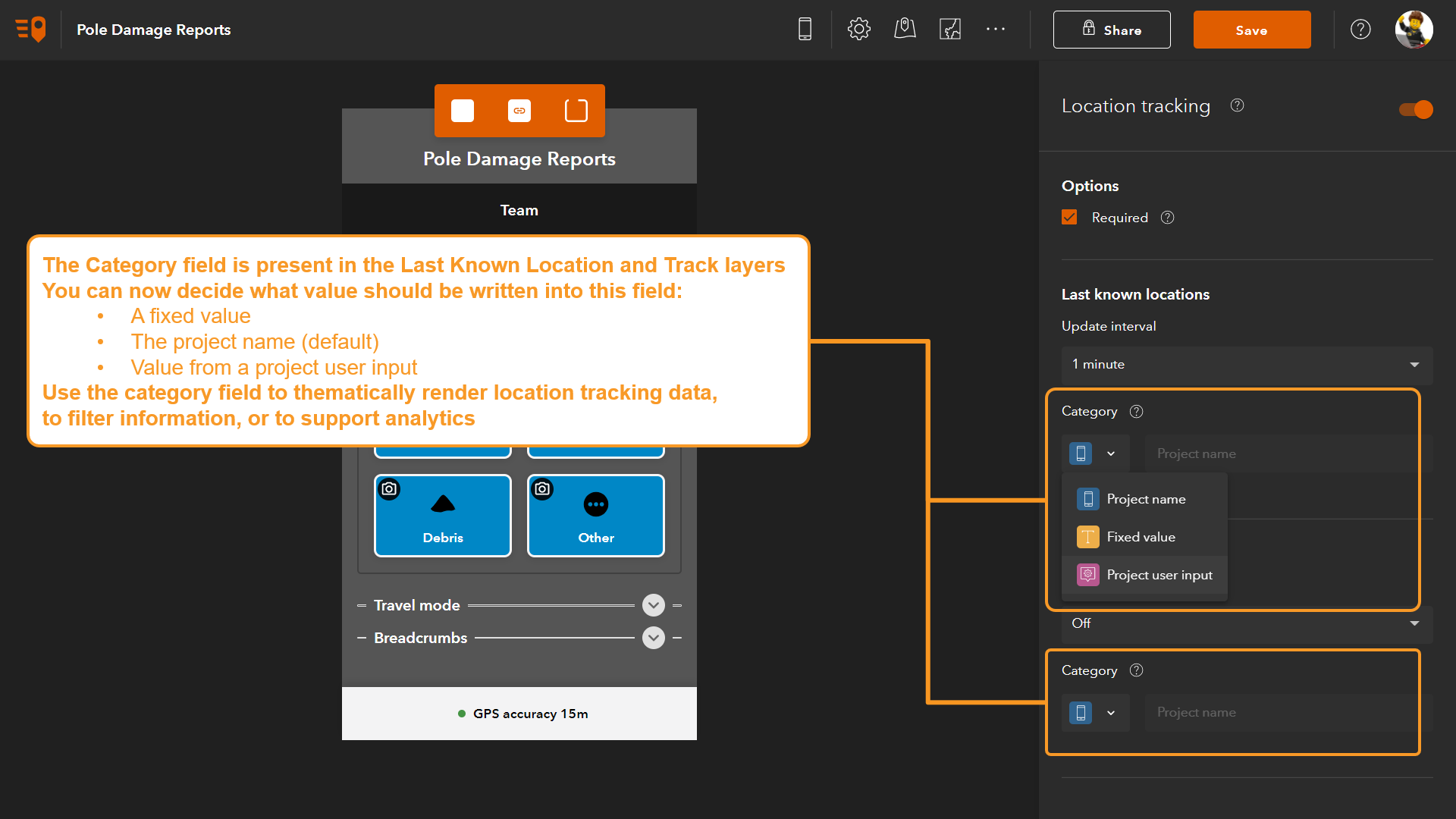Image resolution: width=1456 pixels, height=819 pixels.
Task: Click the camera icon on the Debris button
Action: coord(389,489)
